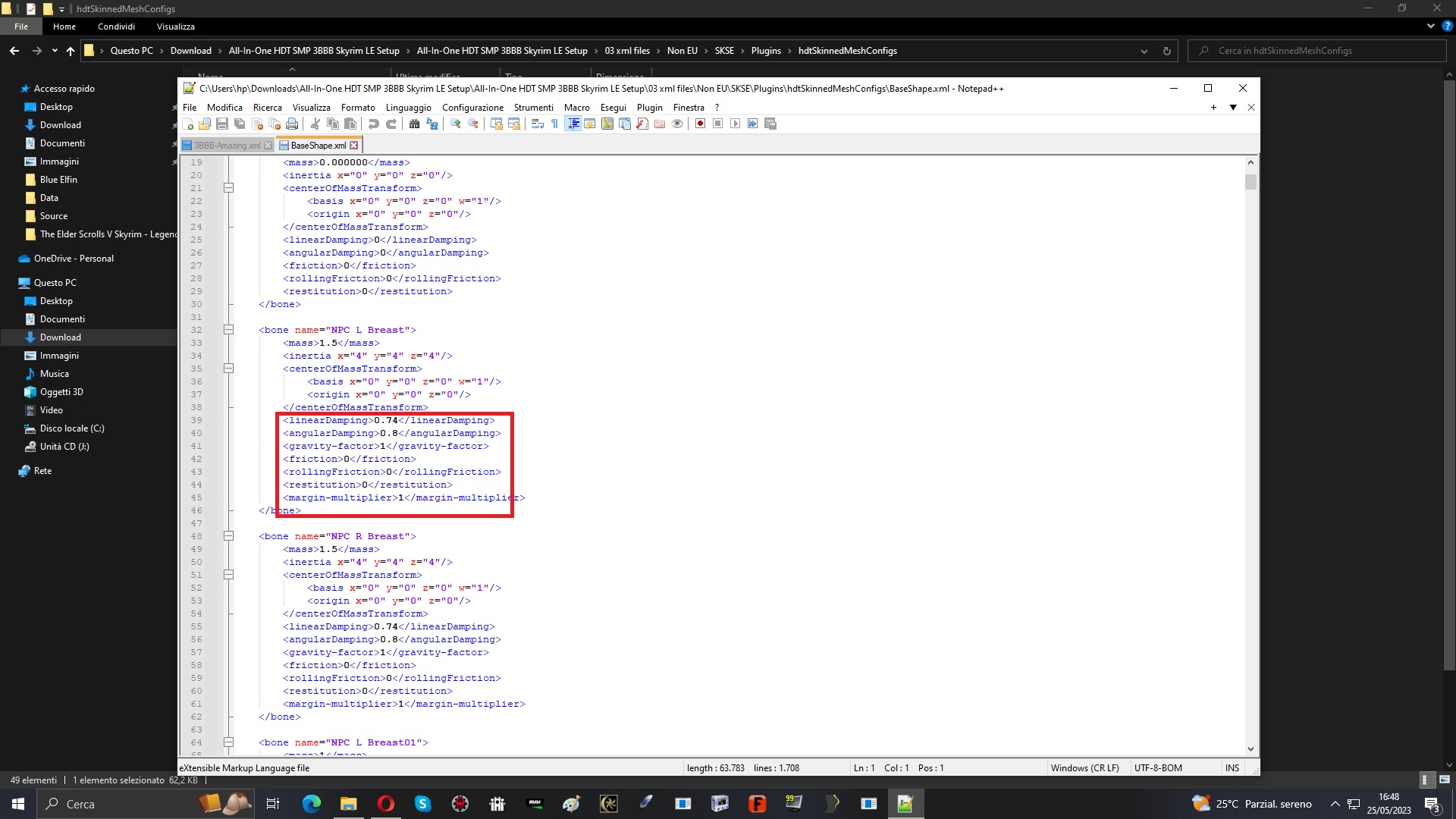The height and width of the screenshot is (819, 1456).
Task: Click the SKSE breadcrumb in the address bar
Action: click(724, 51)
